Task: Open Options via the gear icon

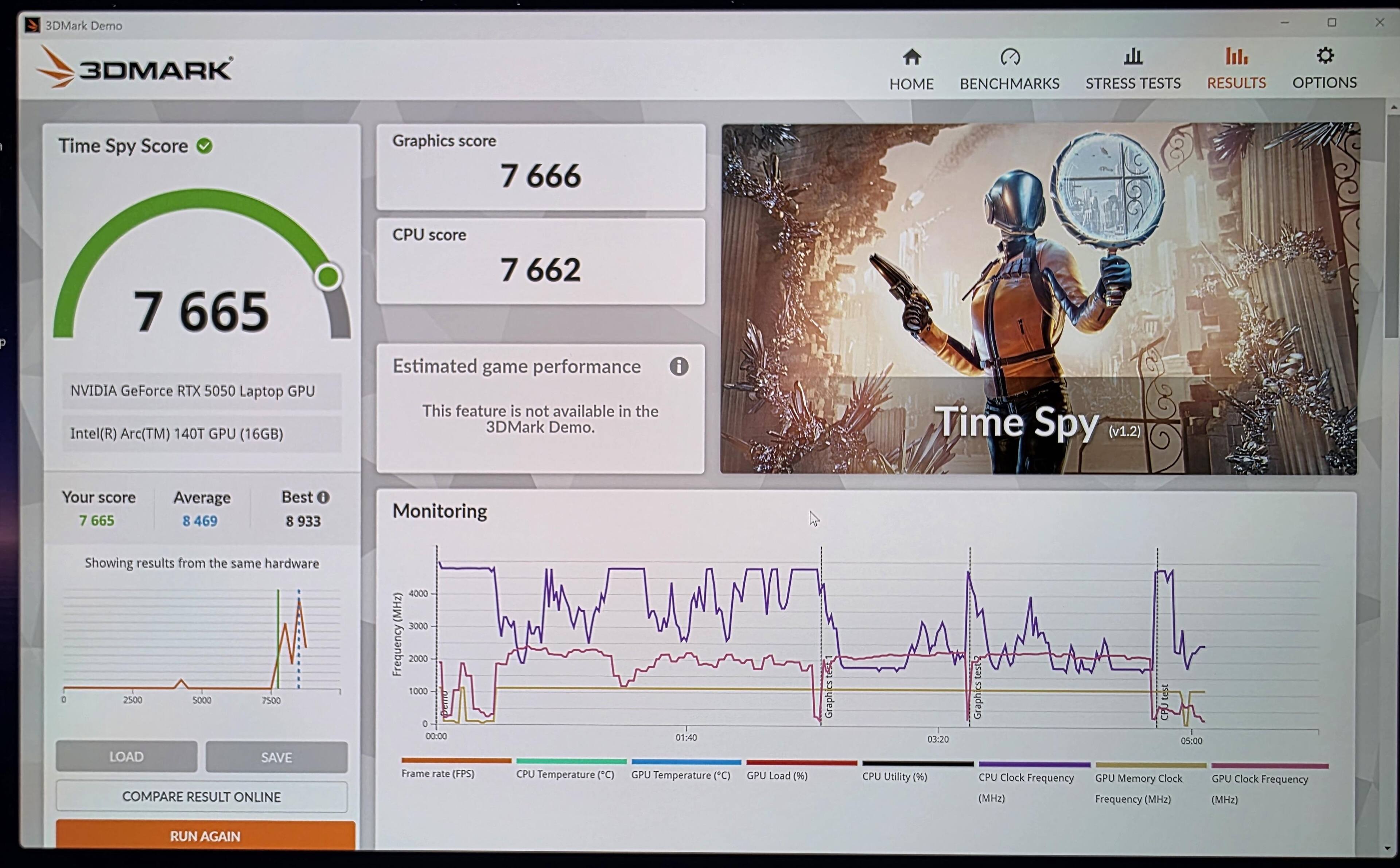Action: click(1325, 56)
